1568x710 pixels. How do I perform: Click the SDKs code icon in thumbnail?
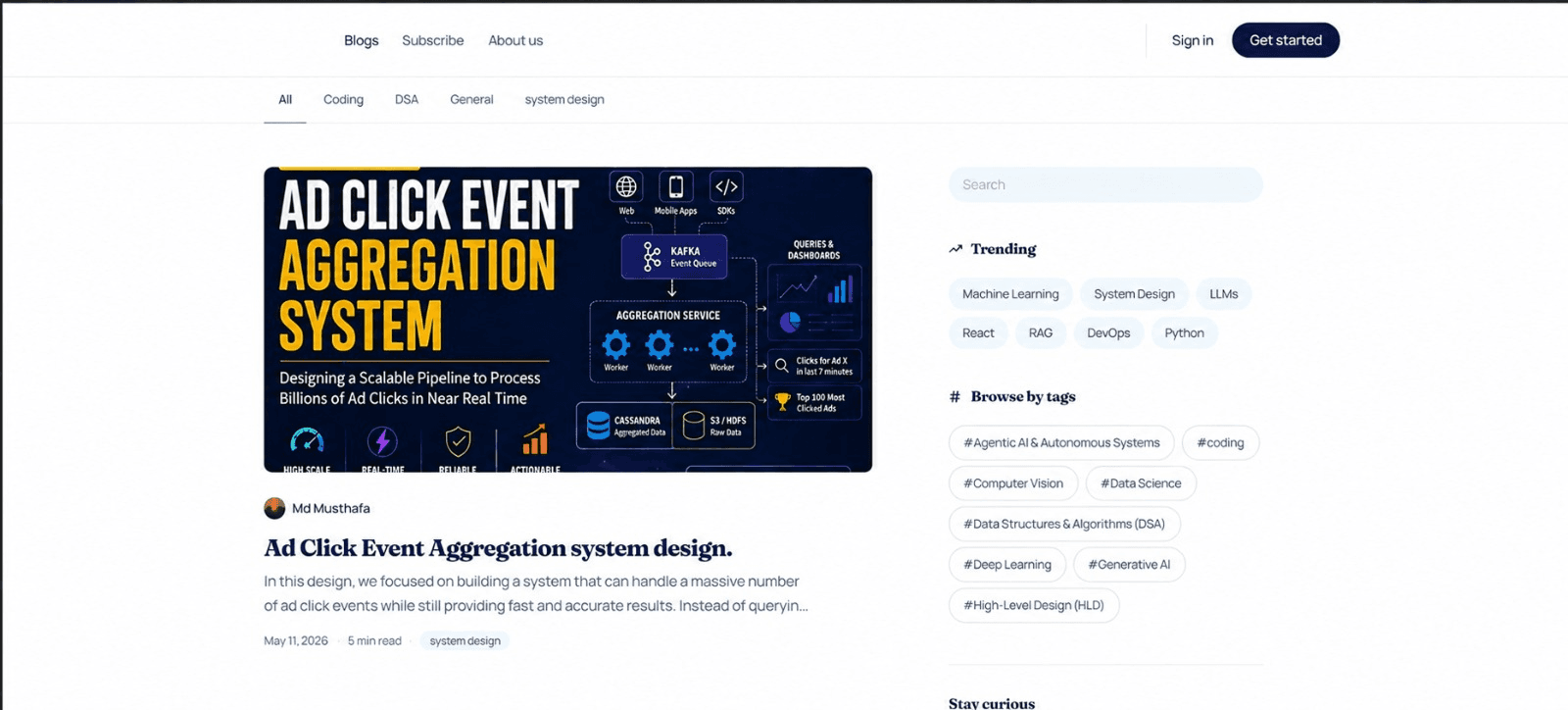(x=726, y=186)
